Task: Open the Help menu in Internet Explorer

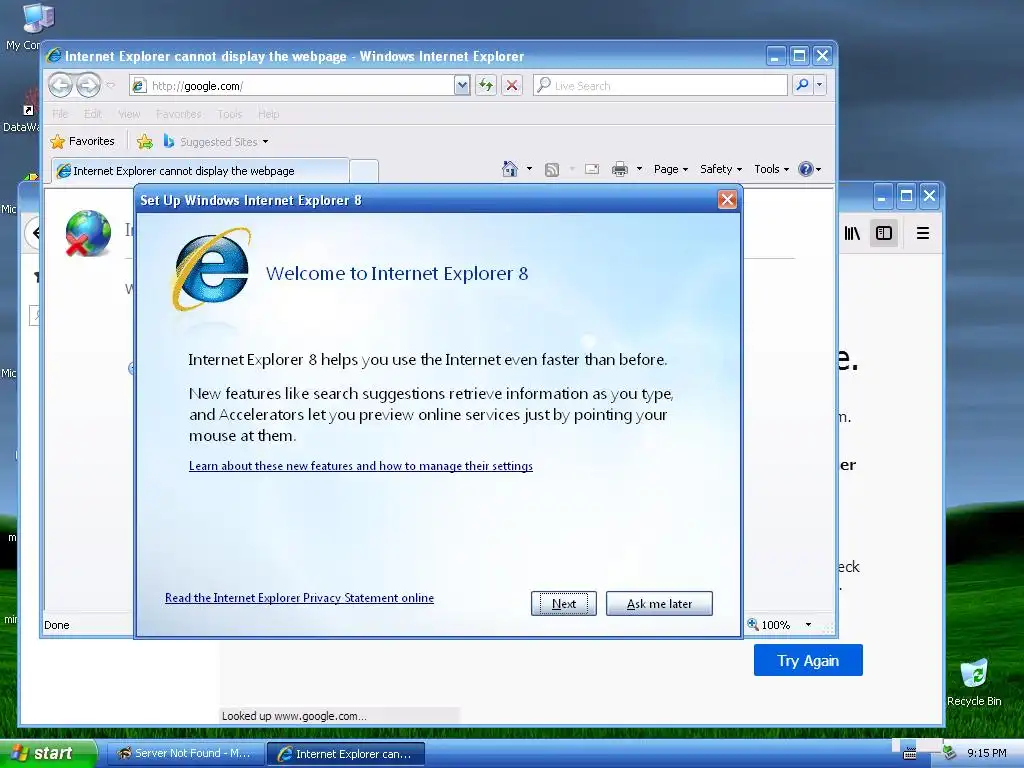Action: pyautogui.click(x=268, y=114)
